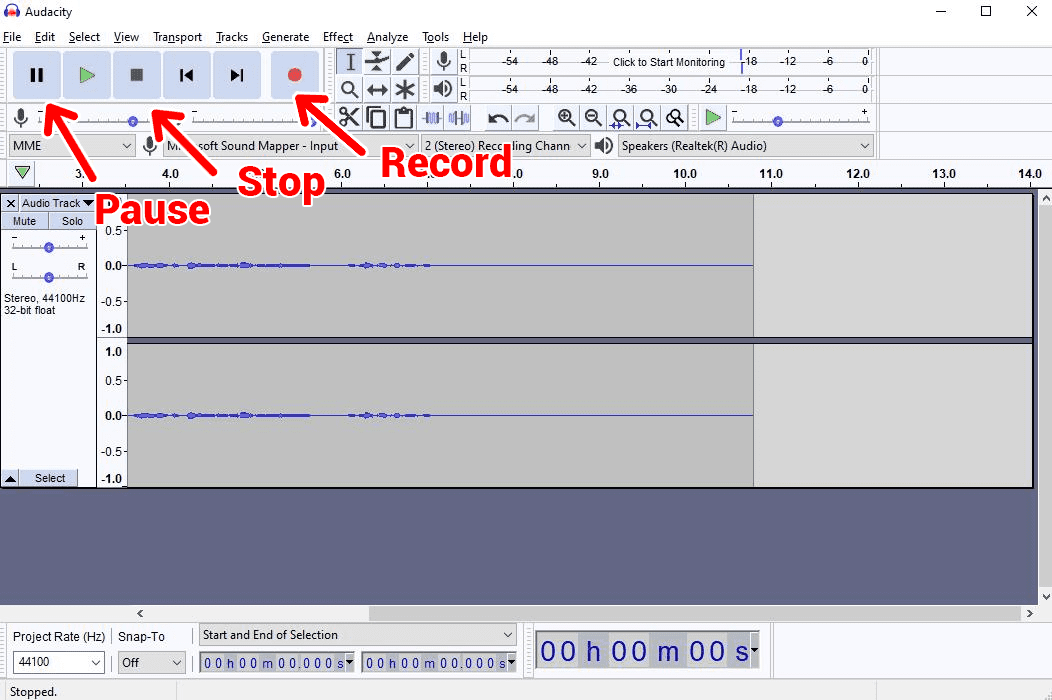Click Skip to End button
This screenshot has height=700, width=1052.
(x=237, y=75)
